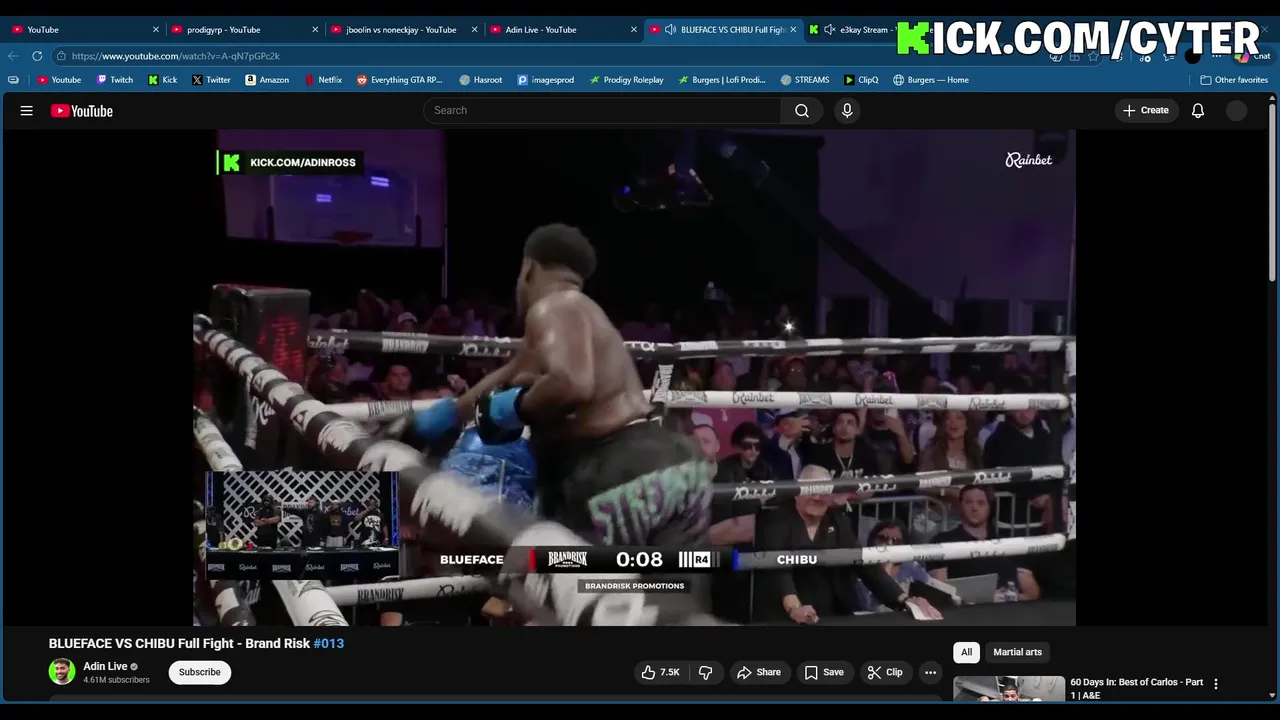This screenshot has width=1280, height=720.
Task: Open the Create button menu
Action: (1146, 110)
